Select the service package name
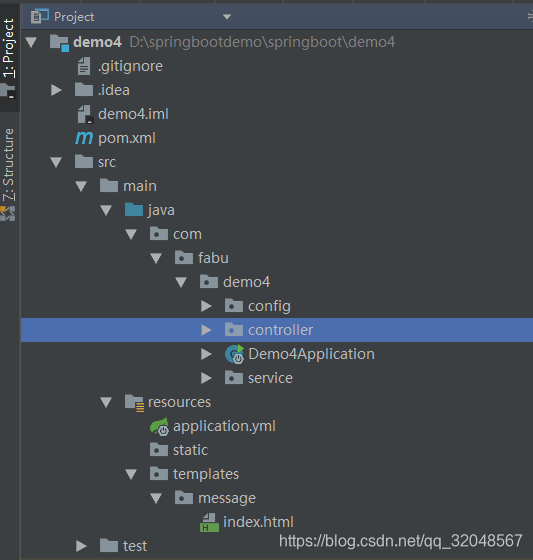The width and height of the screenshot is (533, 560). [270, 378]
